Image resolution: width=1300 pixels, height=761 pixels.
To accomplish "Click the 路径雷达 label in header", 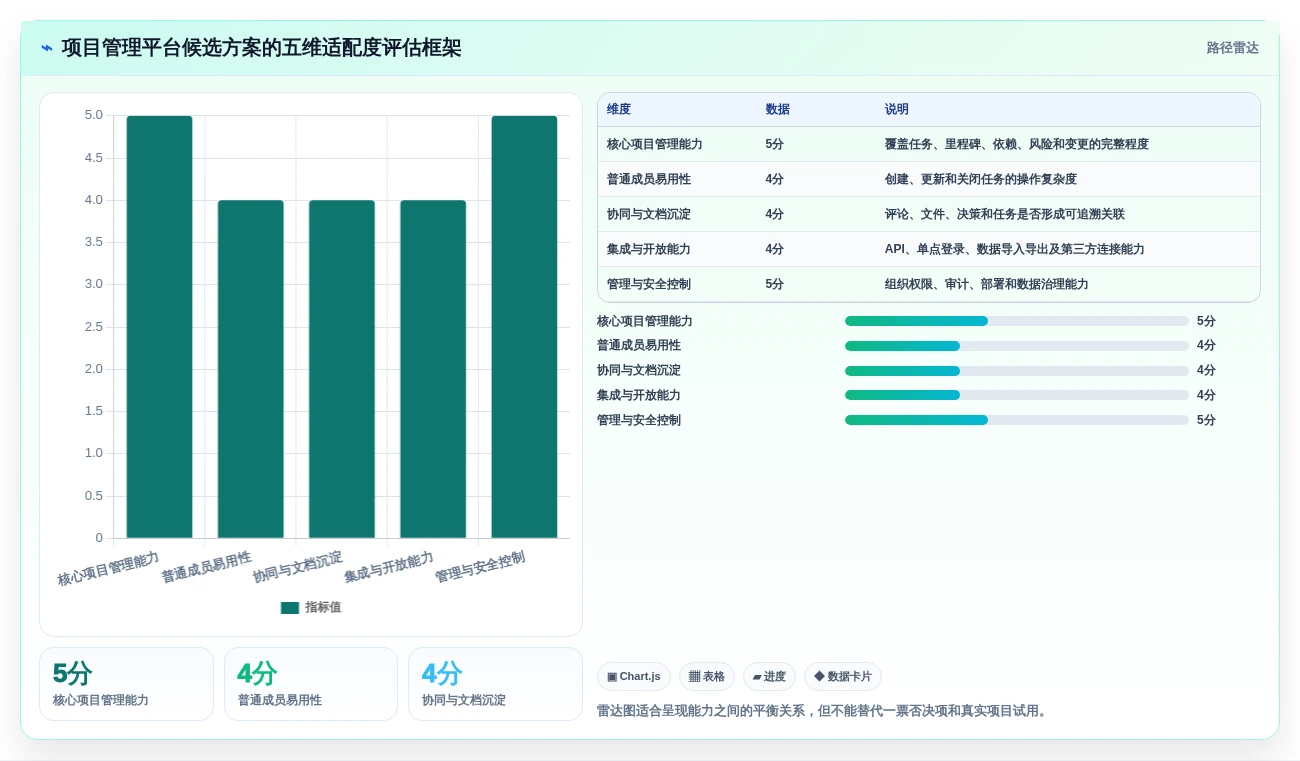I will tap(1232, 48).
